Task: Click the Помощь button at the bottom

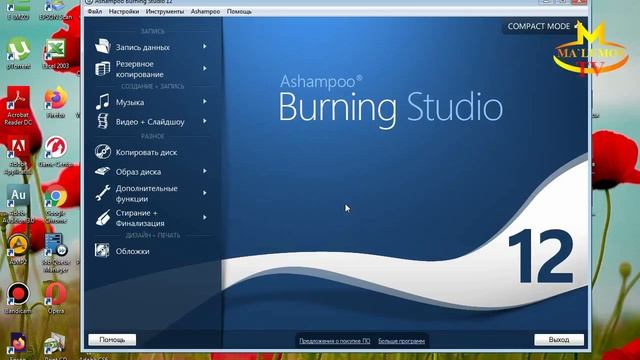Action: pos(112,340)
